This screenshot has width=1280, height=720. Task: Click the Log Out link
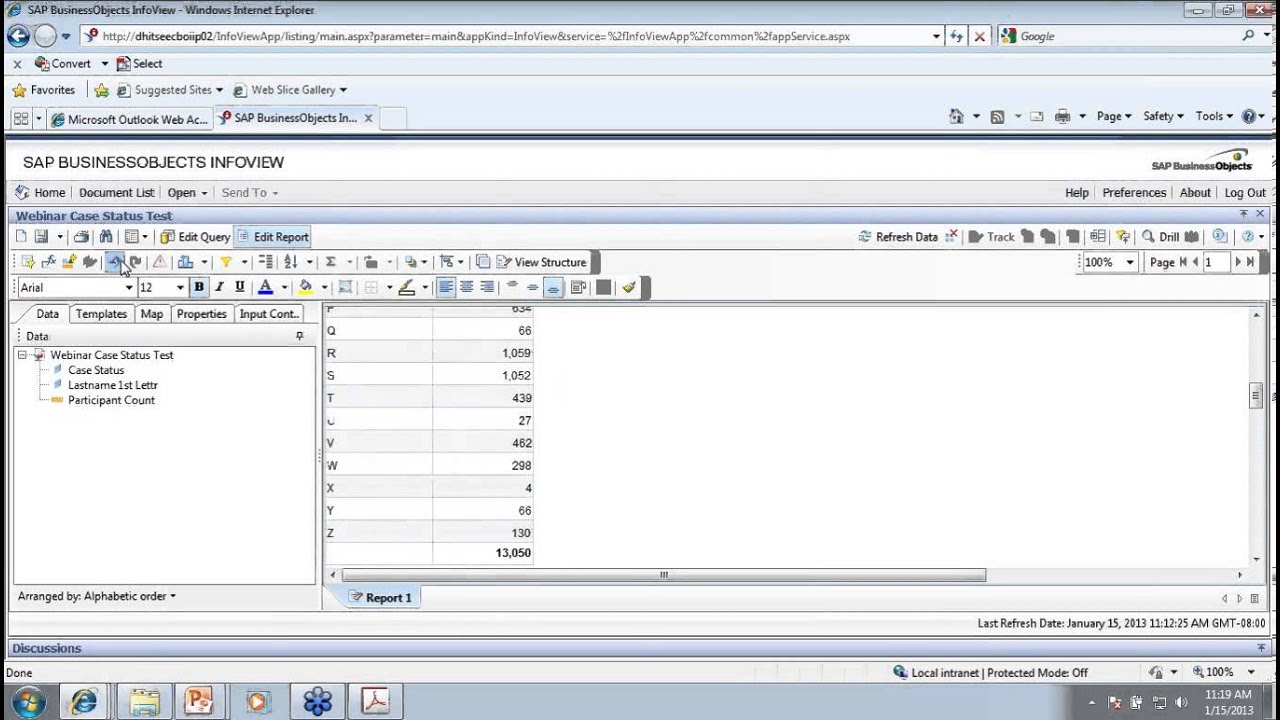tap(1245, 193)
